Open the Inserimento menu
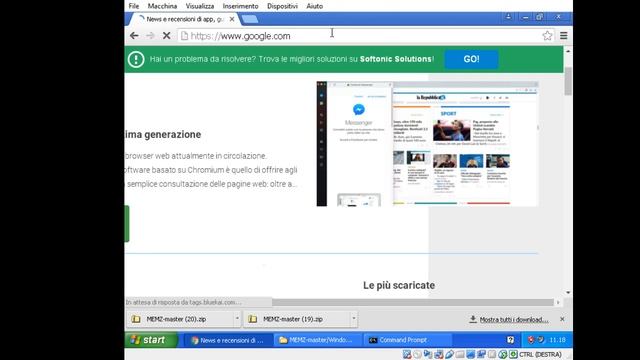The width and height of the screenshot is (640, 360). click(x=240, y=6)
